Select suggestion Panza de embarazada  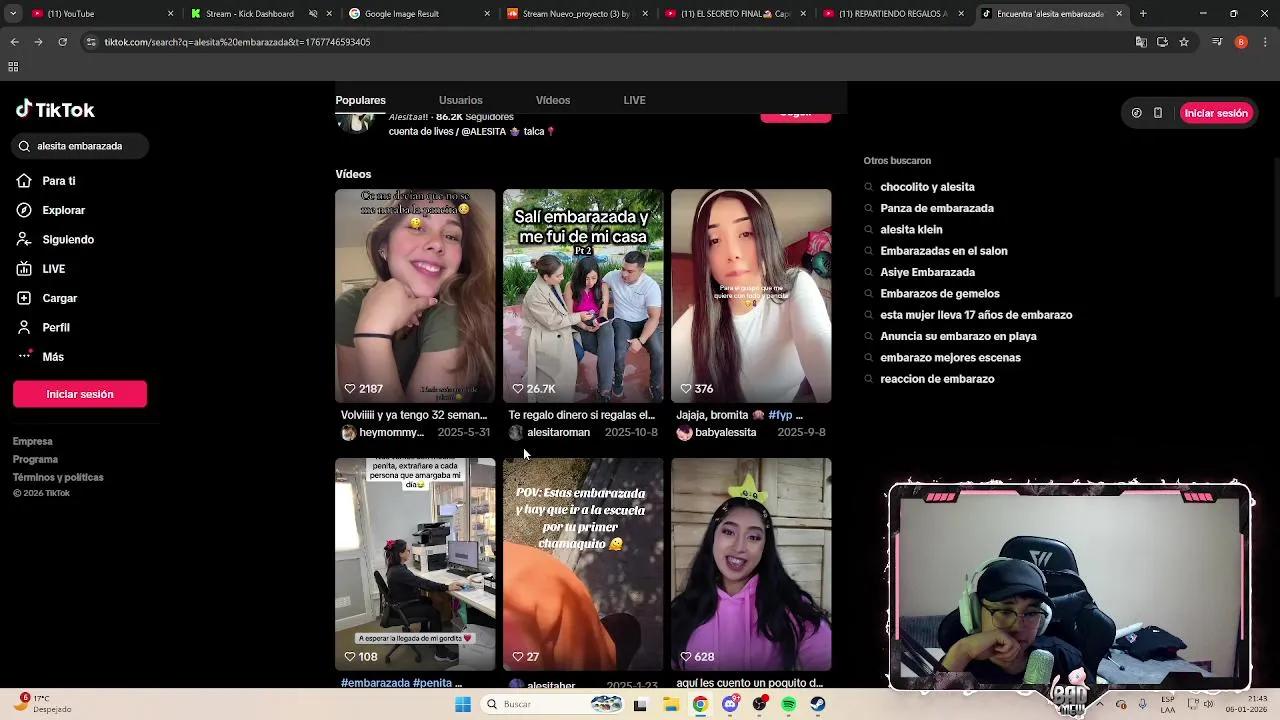tap(937, 208)
